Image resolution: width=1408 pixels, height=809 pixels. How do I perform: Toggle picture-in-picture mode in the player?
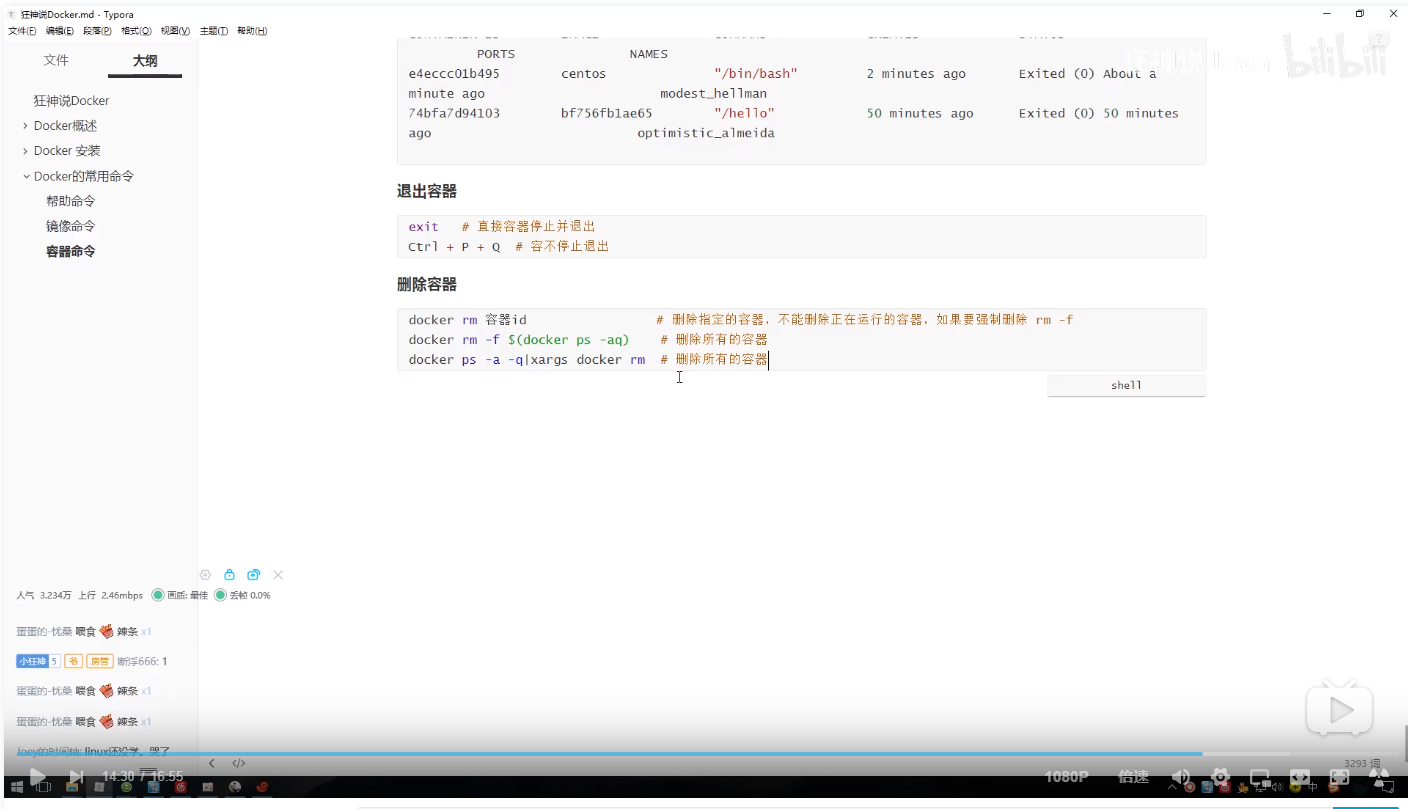(x=1260, y=776)
